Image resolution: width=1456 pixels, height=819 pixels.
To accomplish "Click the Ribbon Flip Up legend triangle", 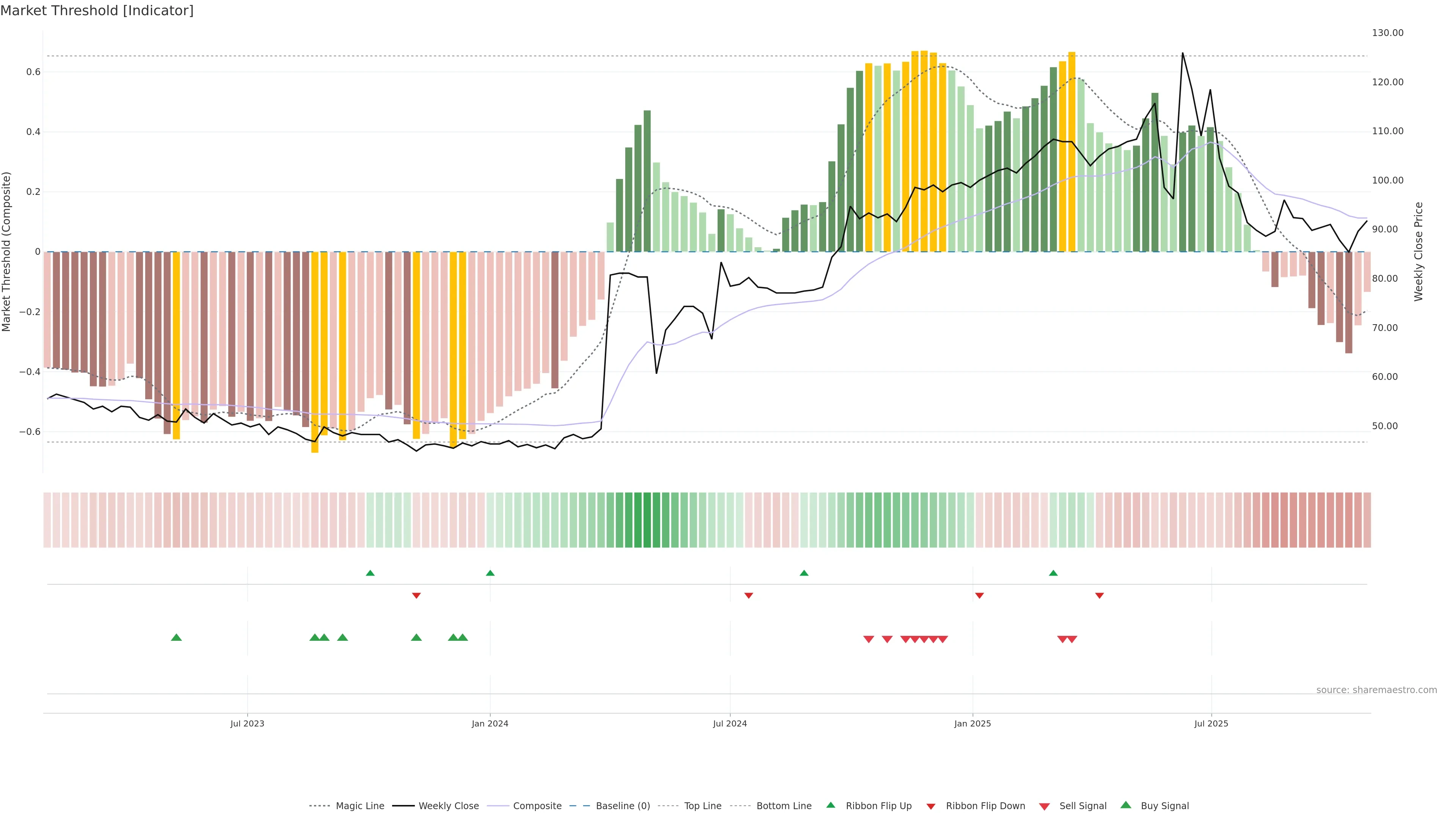I will (x=830, y=805).
